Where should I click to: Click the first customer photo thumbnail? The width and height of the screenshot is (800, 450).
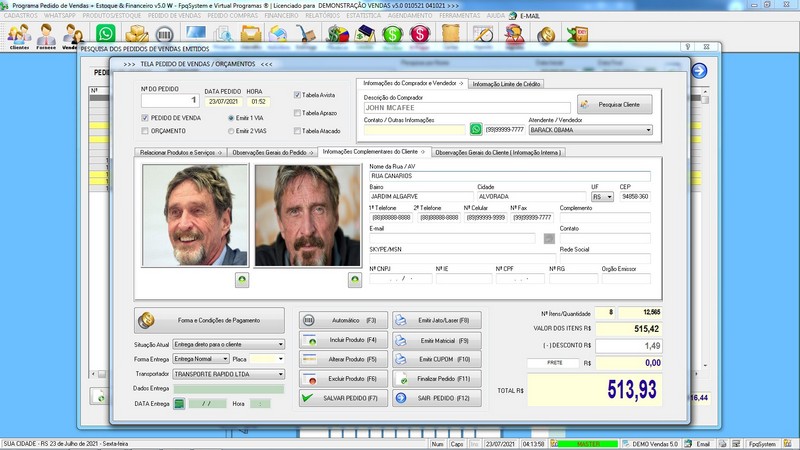point(195,215)
